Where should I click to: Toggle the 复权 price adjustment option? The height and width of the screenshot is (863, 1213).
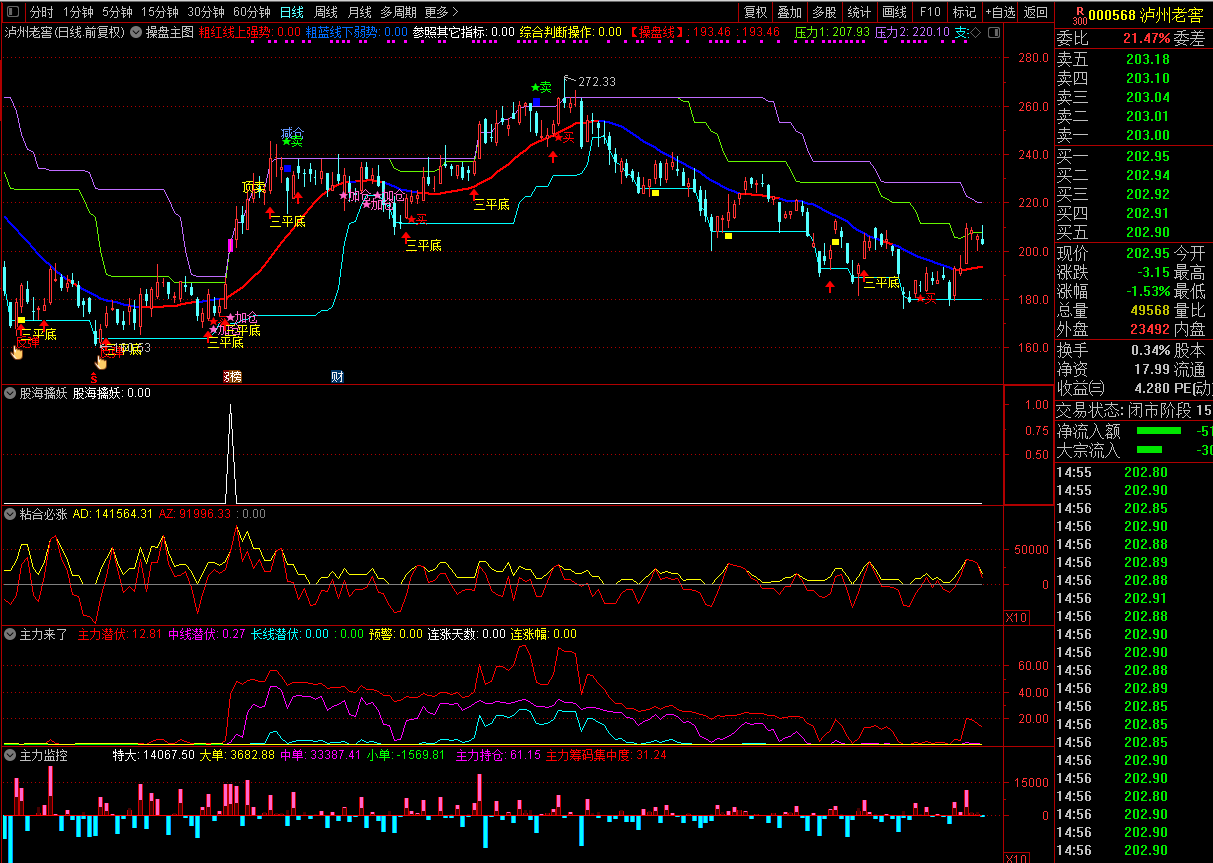(x=755, y=12)
